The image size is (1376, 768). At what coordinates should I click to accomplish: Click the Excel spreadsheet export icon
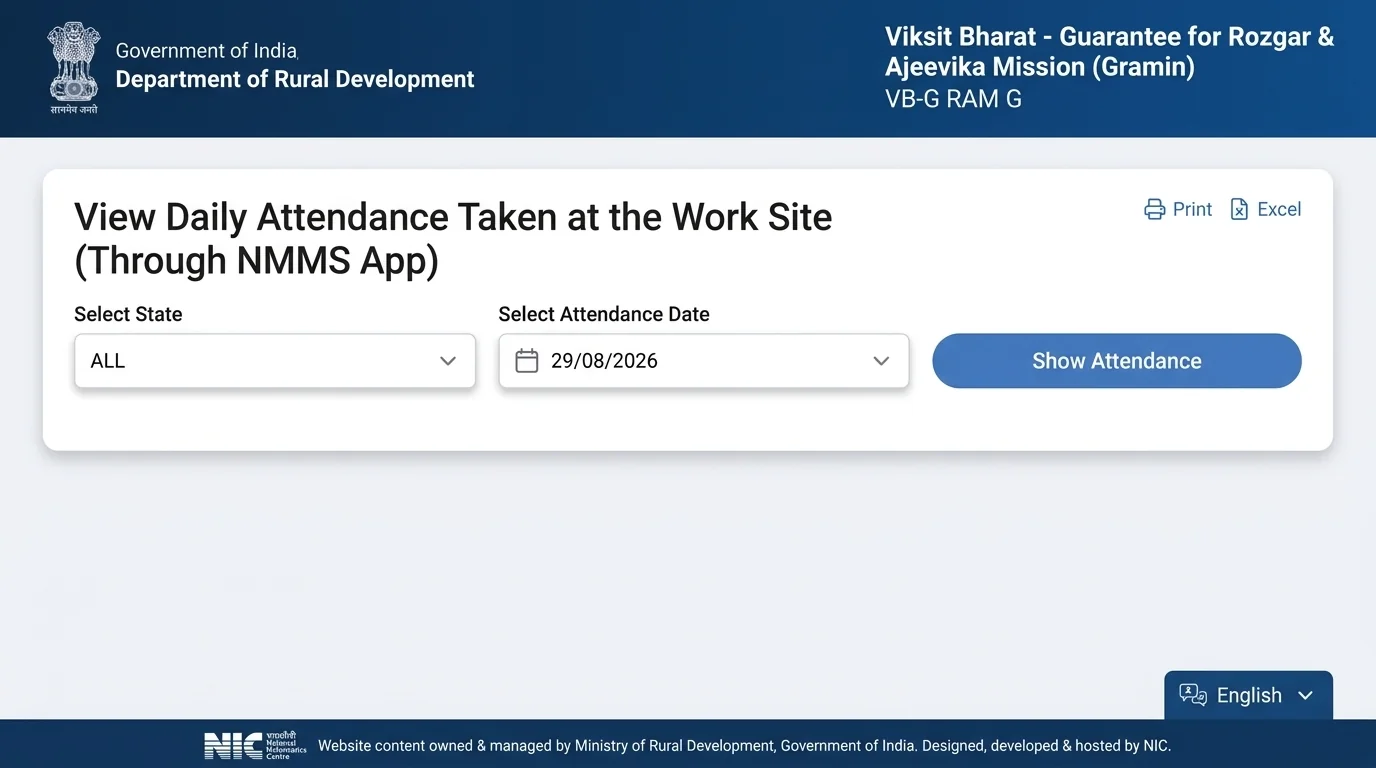pos(1239,209)
